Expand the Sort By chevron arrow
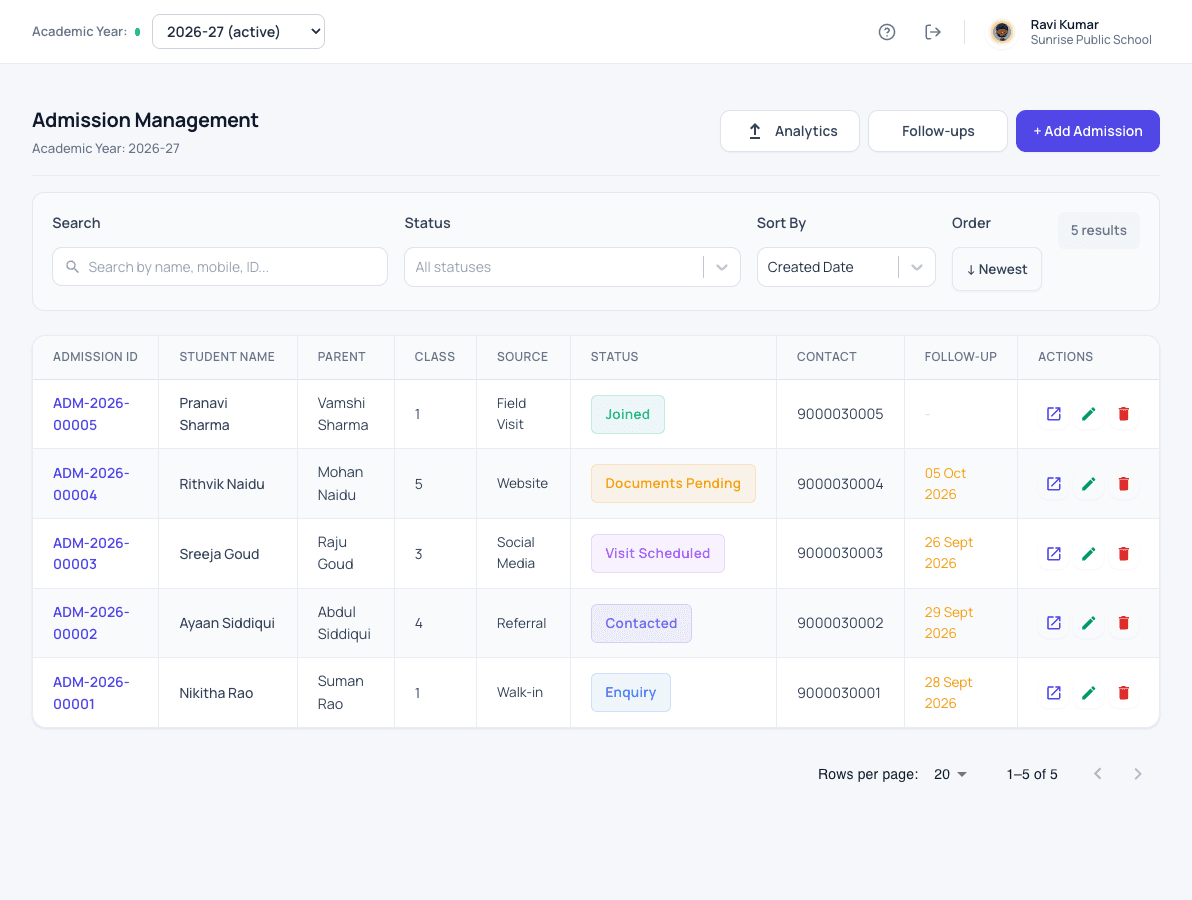The image size is (1192, 900). 917,267
